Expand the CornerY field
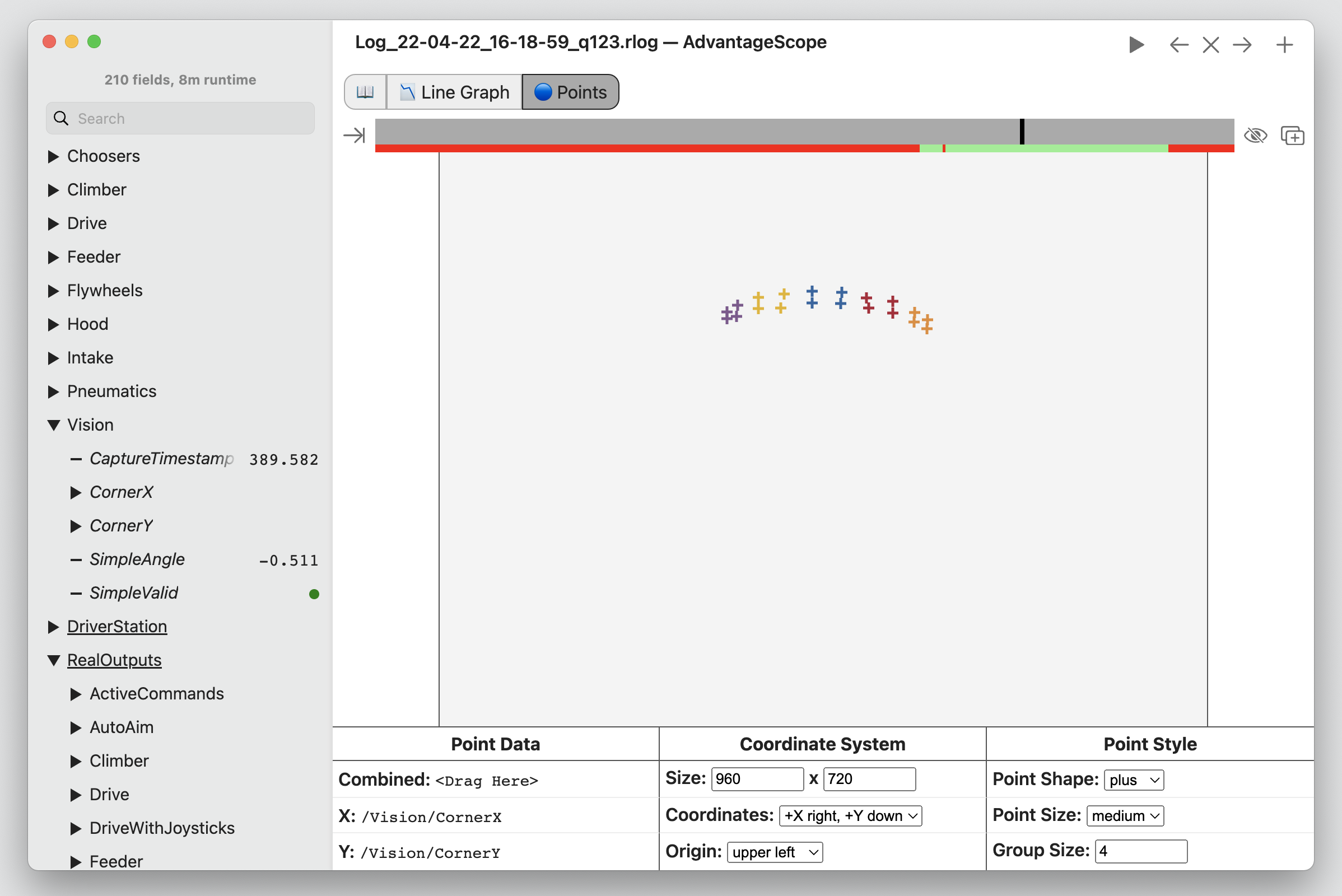 point(76,526)
